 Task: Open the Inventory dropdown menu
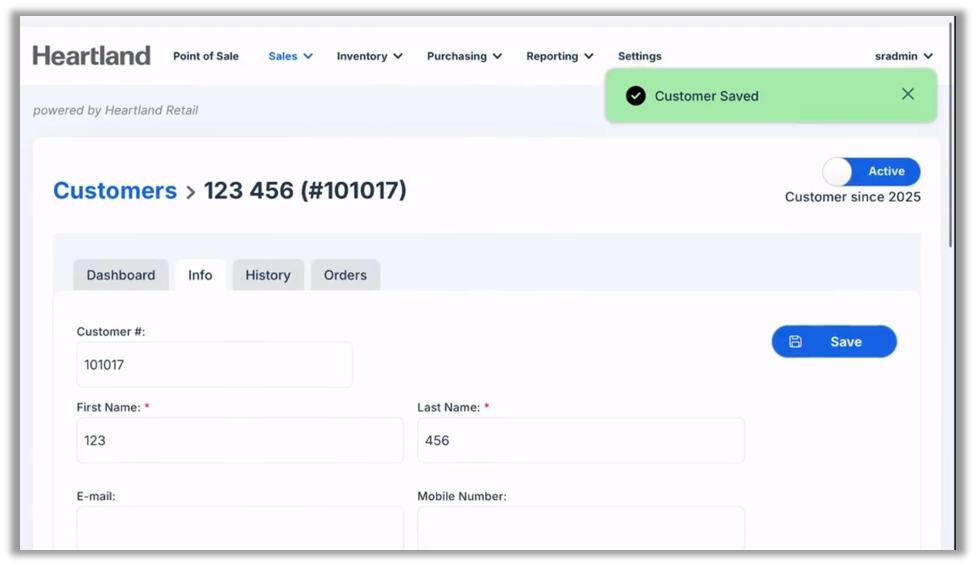[x=369, y=56]
